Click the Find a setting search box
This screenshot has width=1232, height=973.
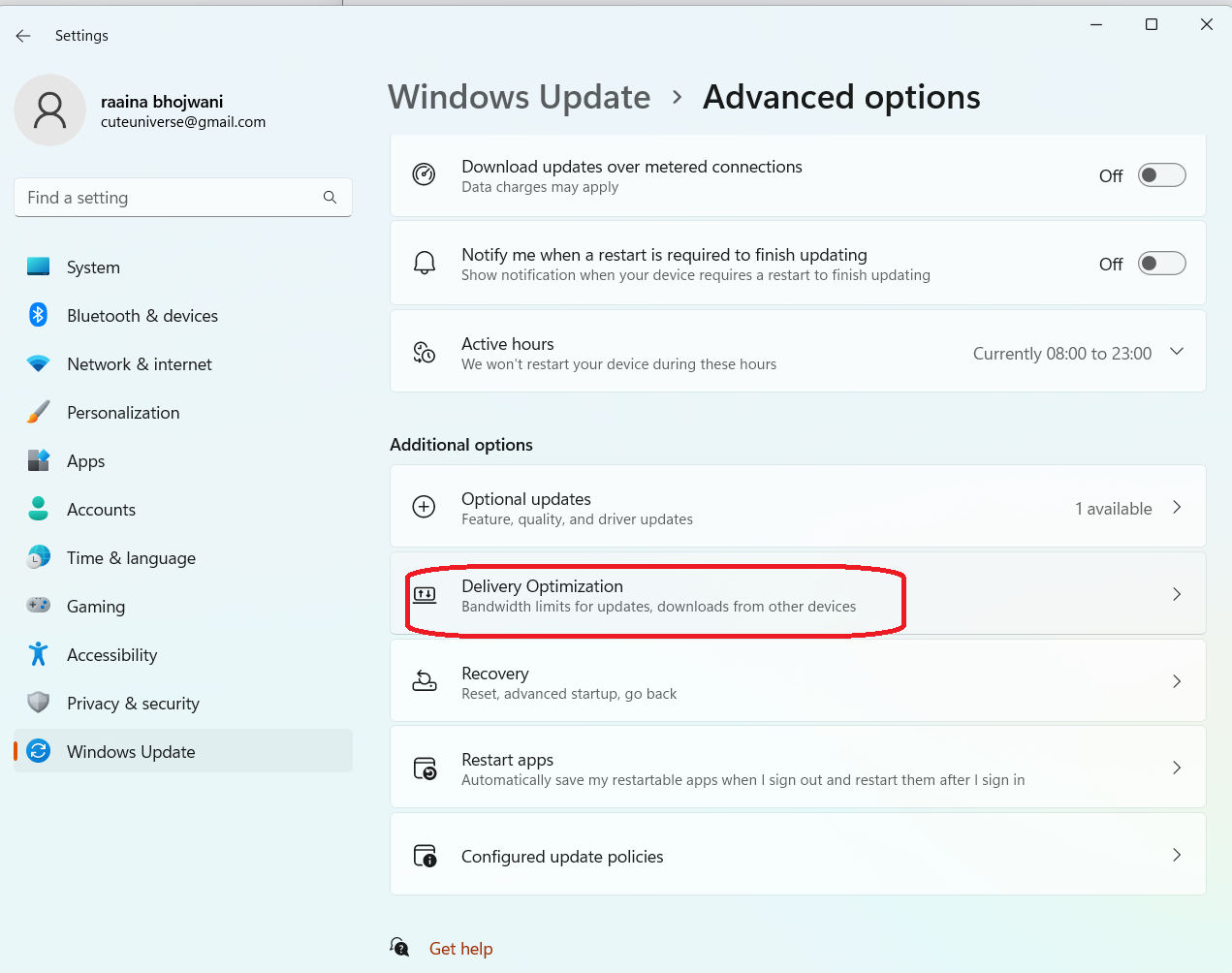coord(170,198)
